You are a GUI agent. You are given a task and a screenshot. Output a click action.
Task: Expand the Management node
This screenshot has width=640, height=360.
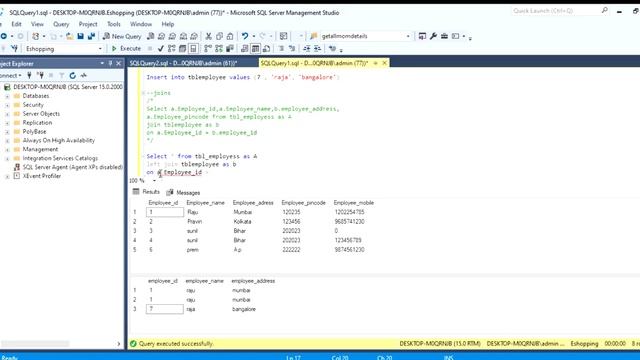click(7, 150)
